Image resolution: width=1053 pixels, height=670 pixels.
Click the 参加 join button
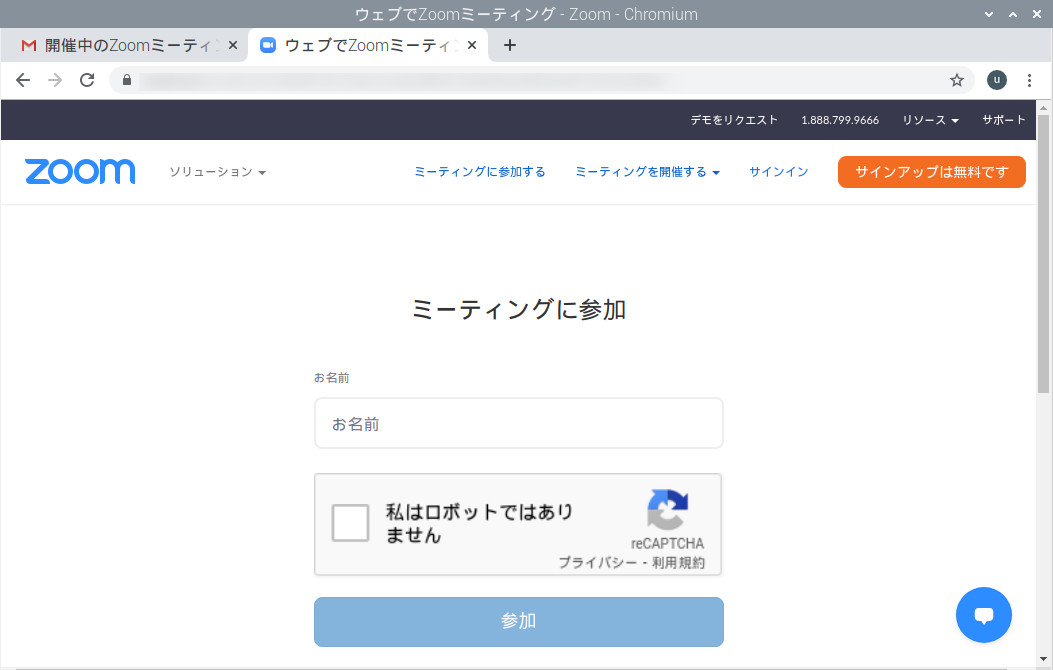[x=518, y=622]
